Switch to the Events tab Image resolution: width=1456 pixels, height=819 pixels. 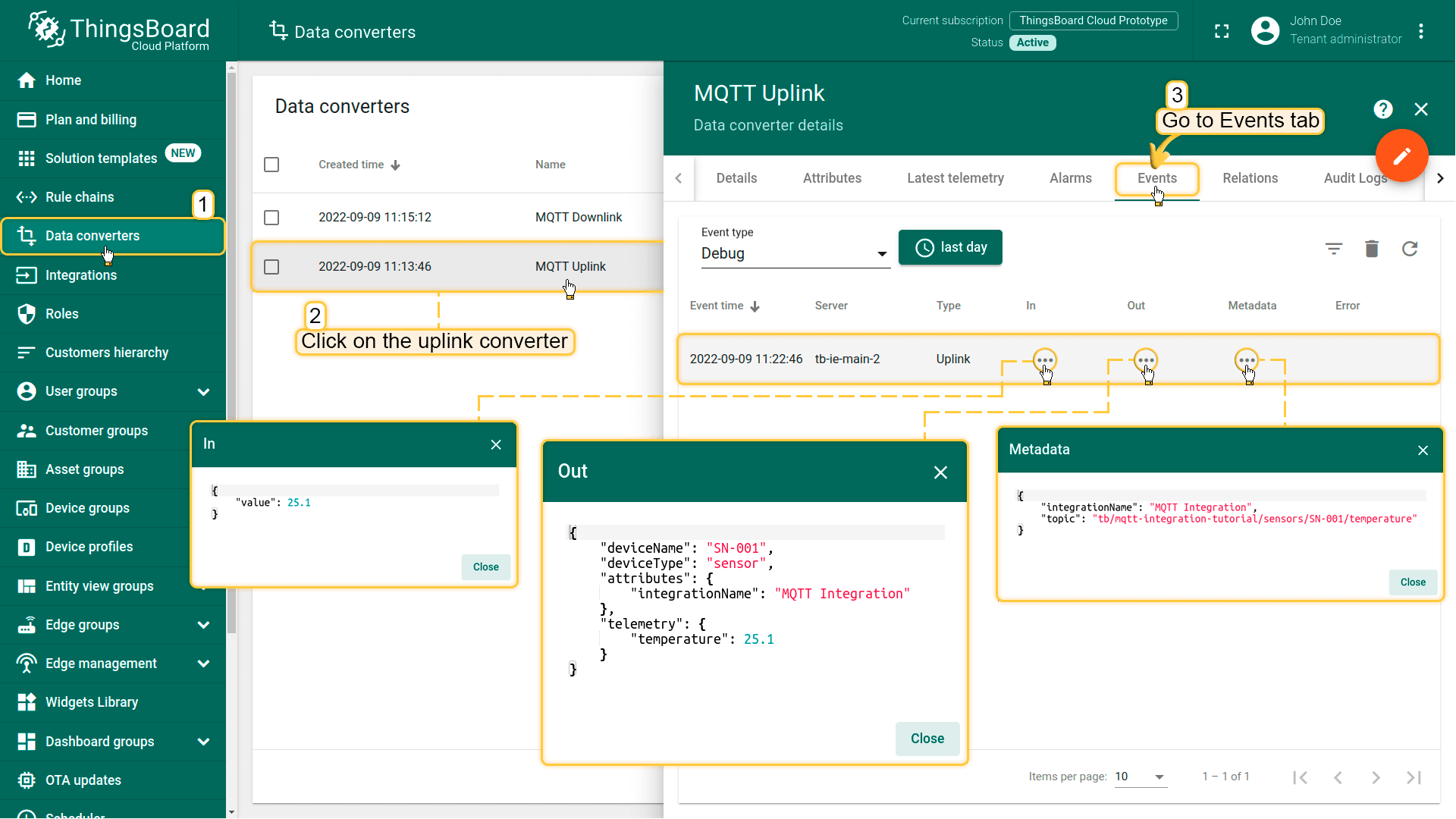point(1156,178)
